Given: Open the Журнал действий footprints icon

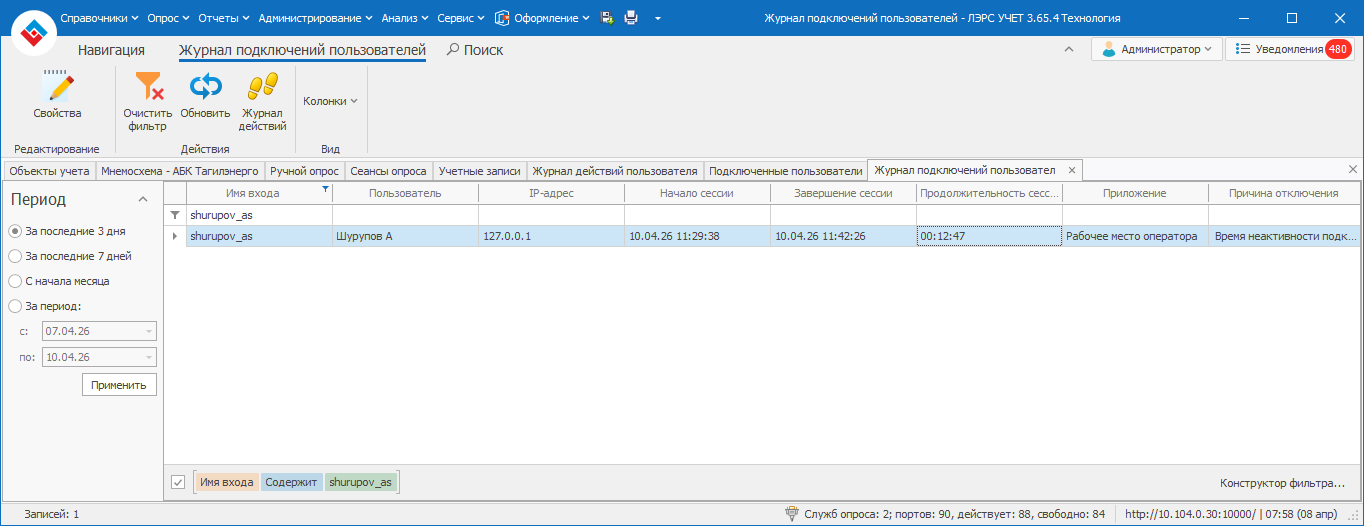Looking at the screenshot, I should coord(262,88).
